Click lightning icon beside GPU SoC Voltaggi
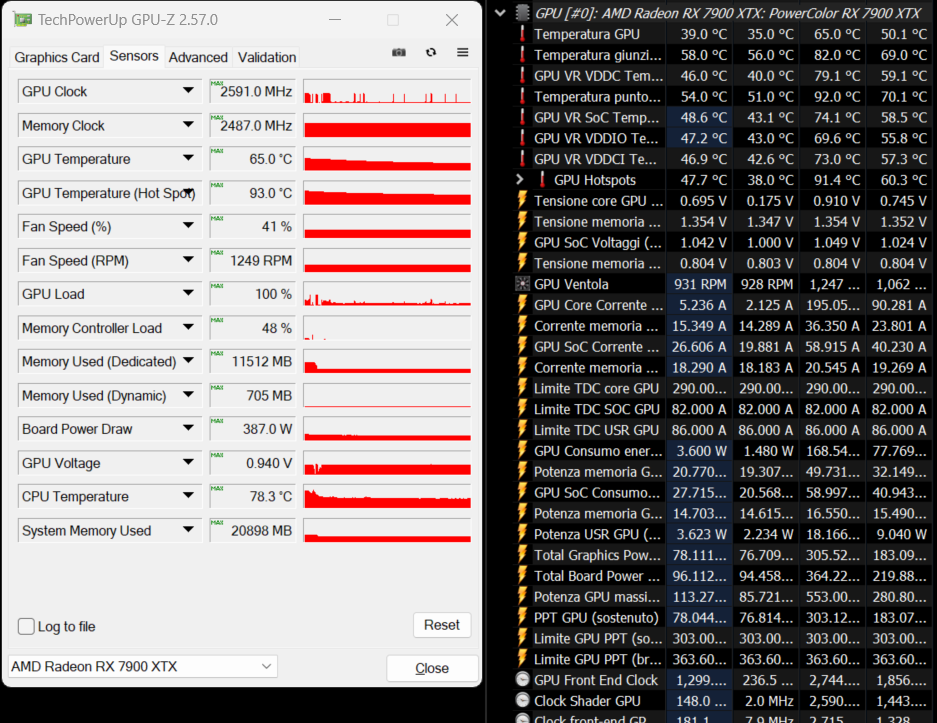 click(522, 243)
